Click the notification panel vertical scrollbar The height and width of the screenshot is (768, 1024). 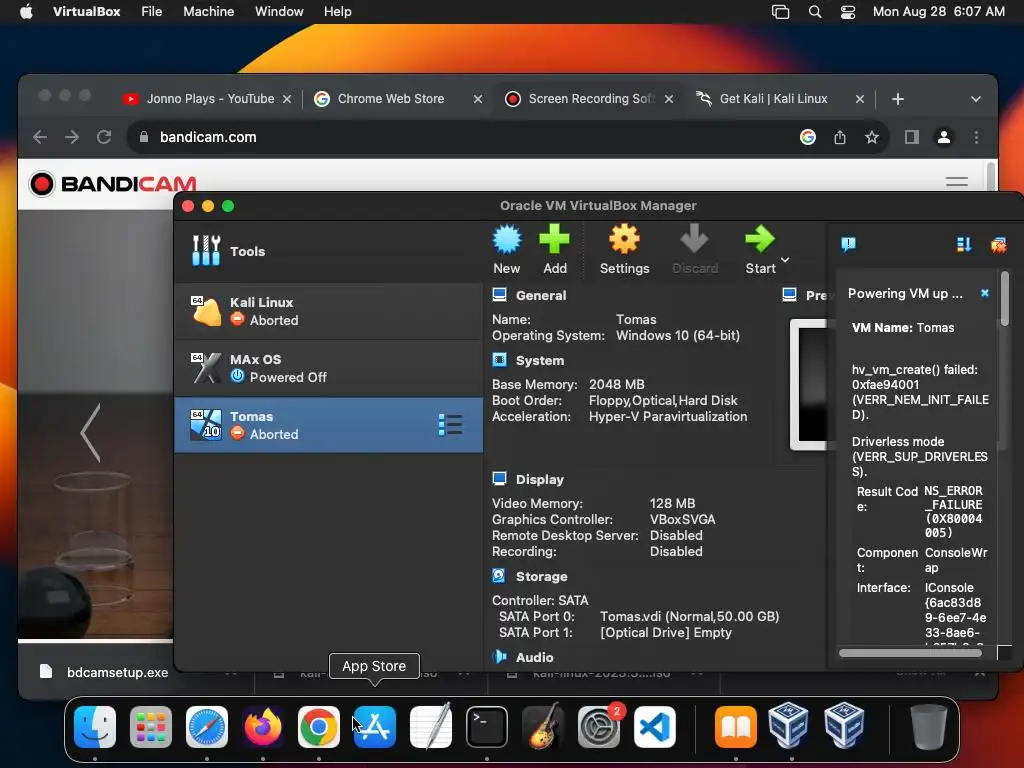click(x=1004, y=299)
